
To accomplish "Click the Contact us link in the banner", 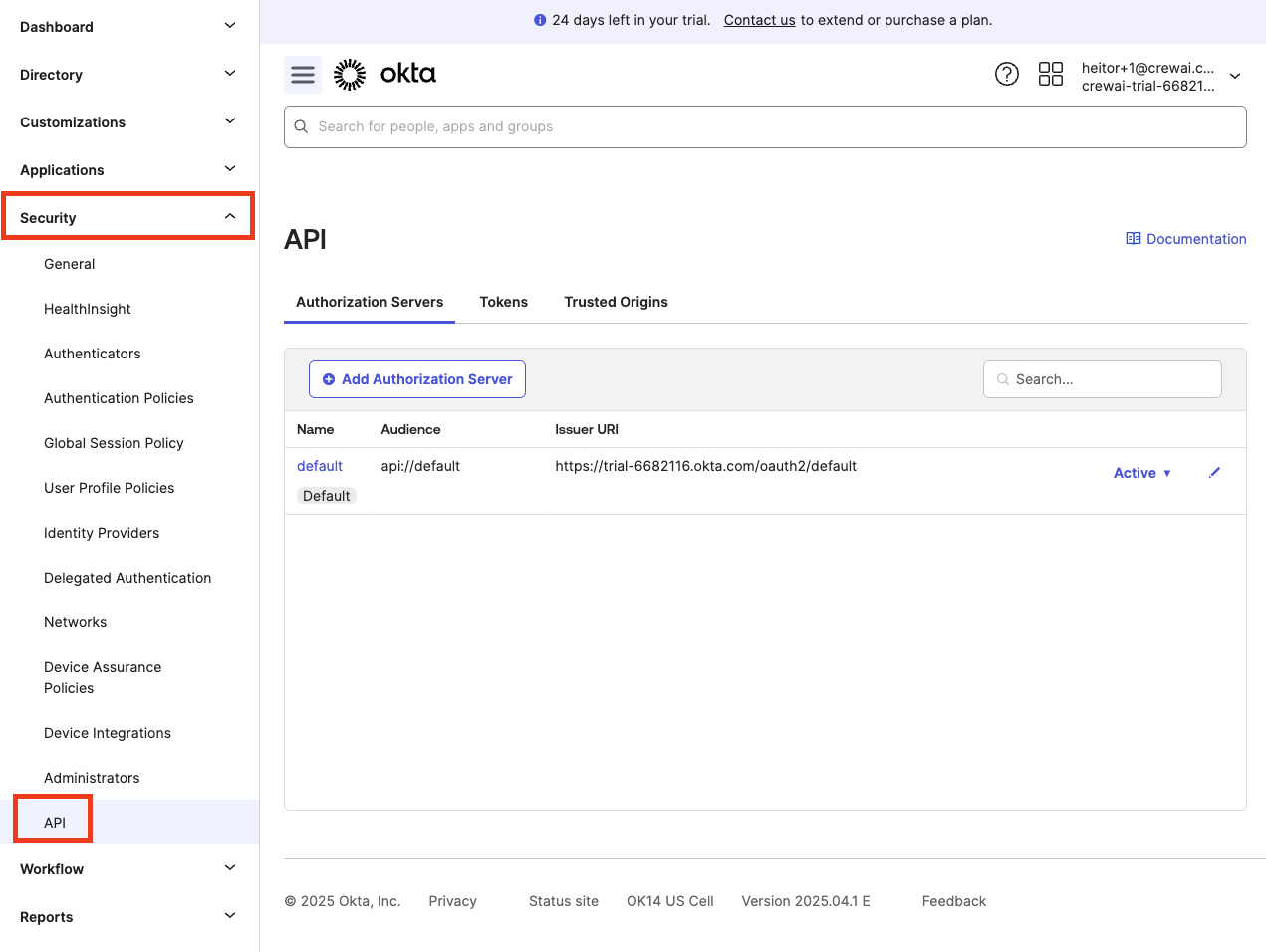I will 758,20.
